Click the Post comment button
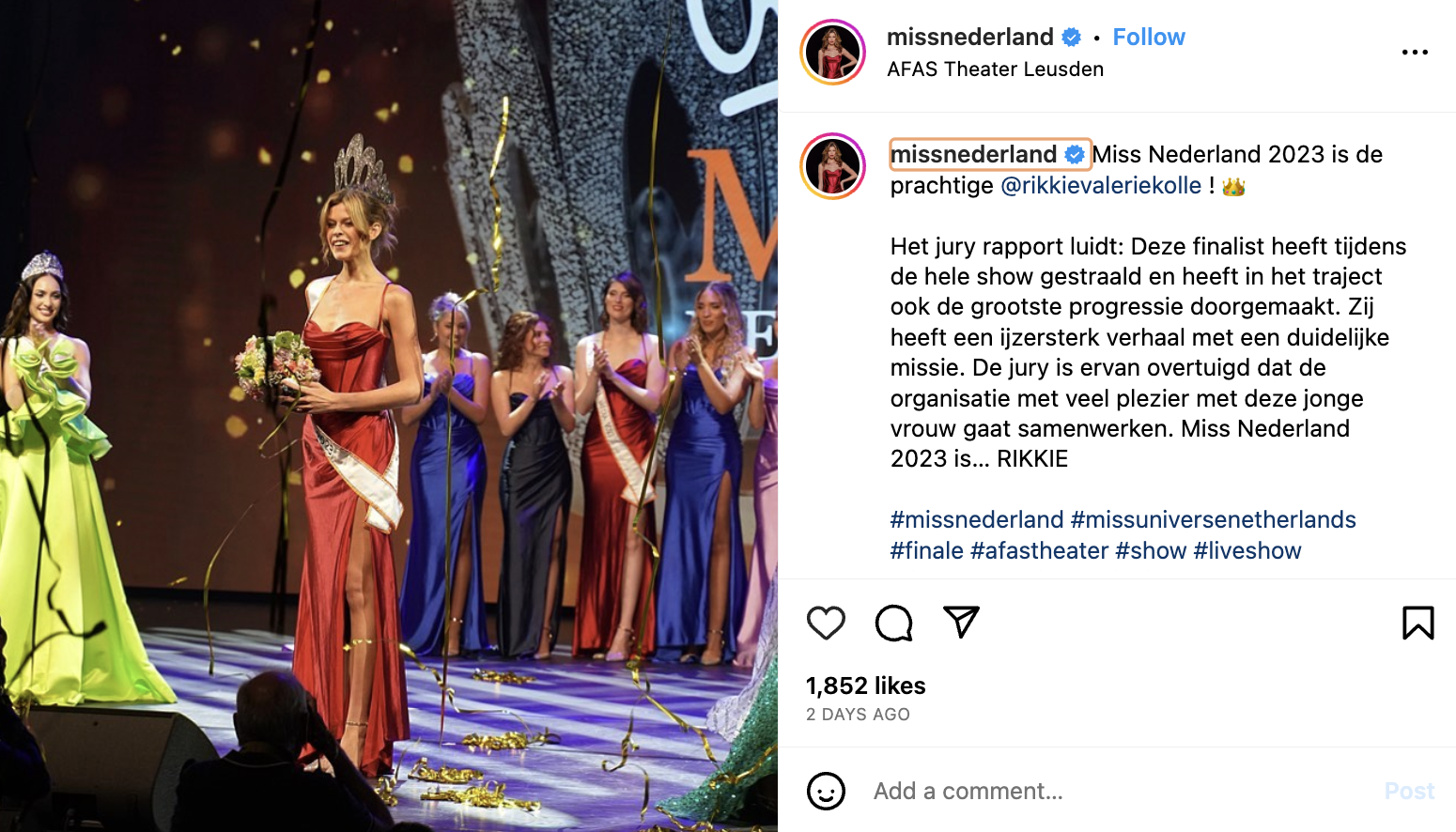 tap(1409, 792)
